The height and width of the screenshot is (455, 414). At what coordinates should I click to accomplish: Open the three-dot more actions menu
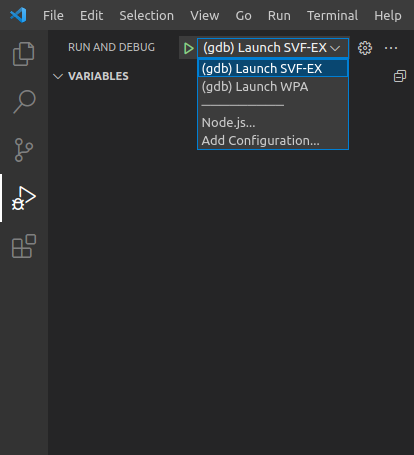pos(391,48)
